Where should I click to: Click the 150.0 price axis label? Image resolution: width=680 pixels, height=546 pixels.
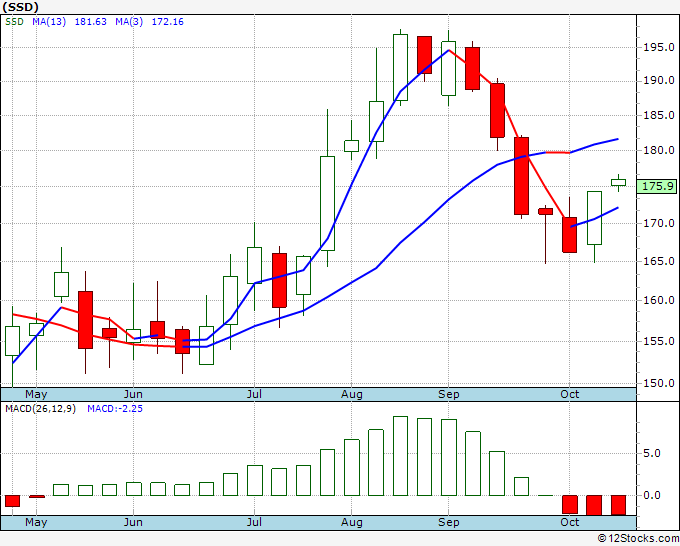tap(658, 383)
